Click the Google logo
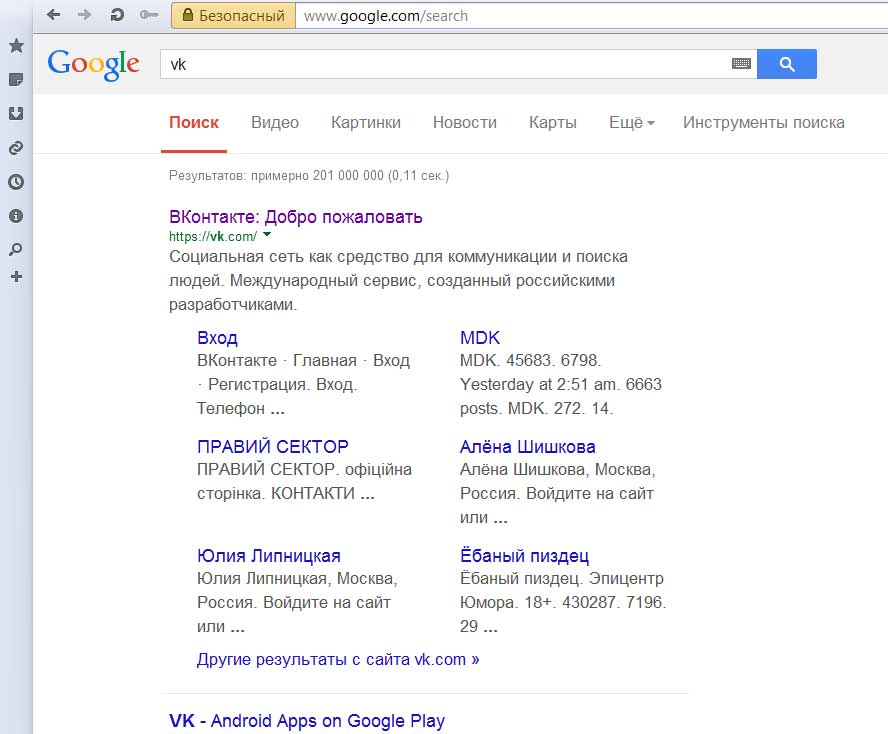Image resolution: width=888 pixels, height=734 pixels. [93, 65]
